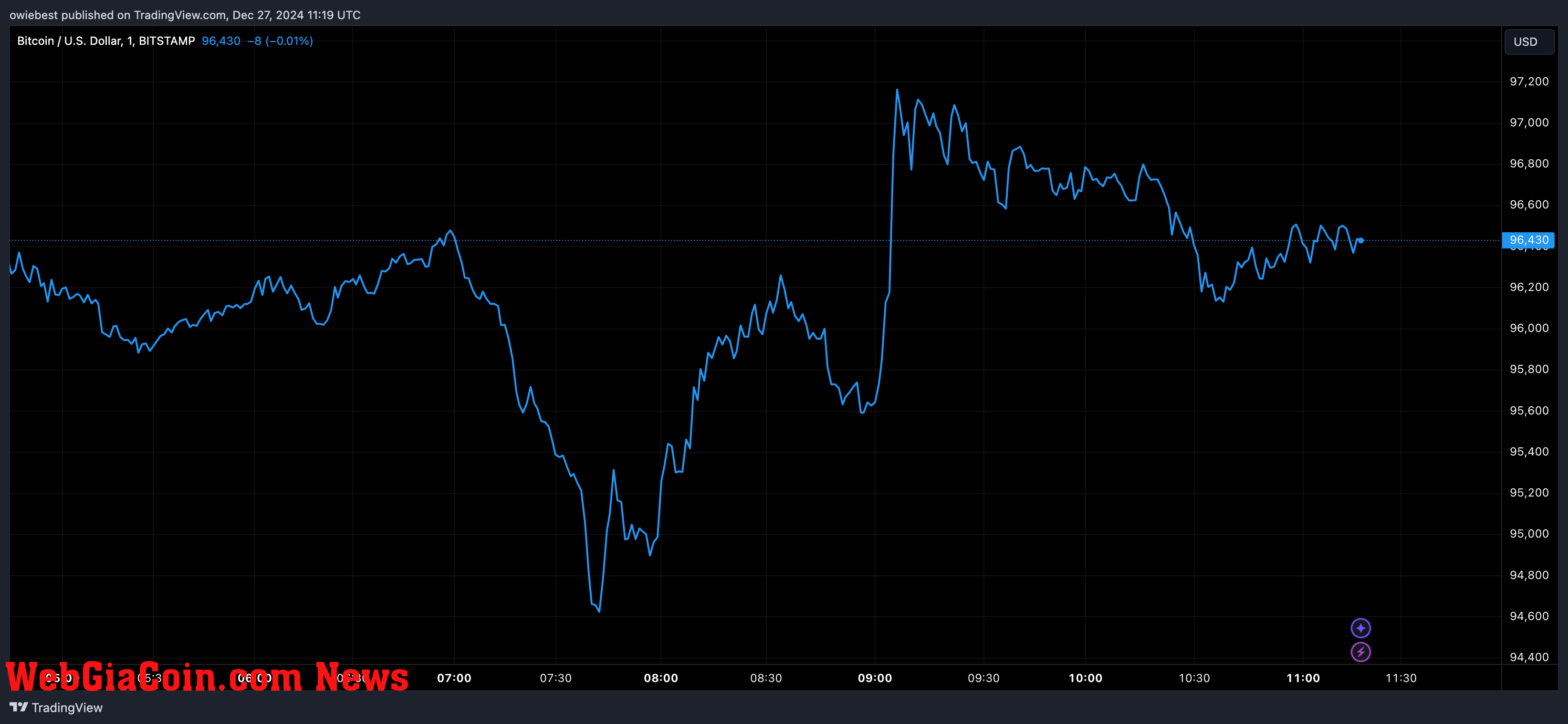Click the 95,000 price axis label

[x=1529, y=534]
